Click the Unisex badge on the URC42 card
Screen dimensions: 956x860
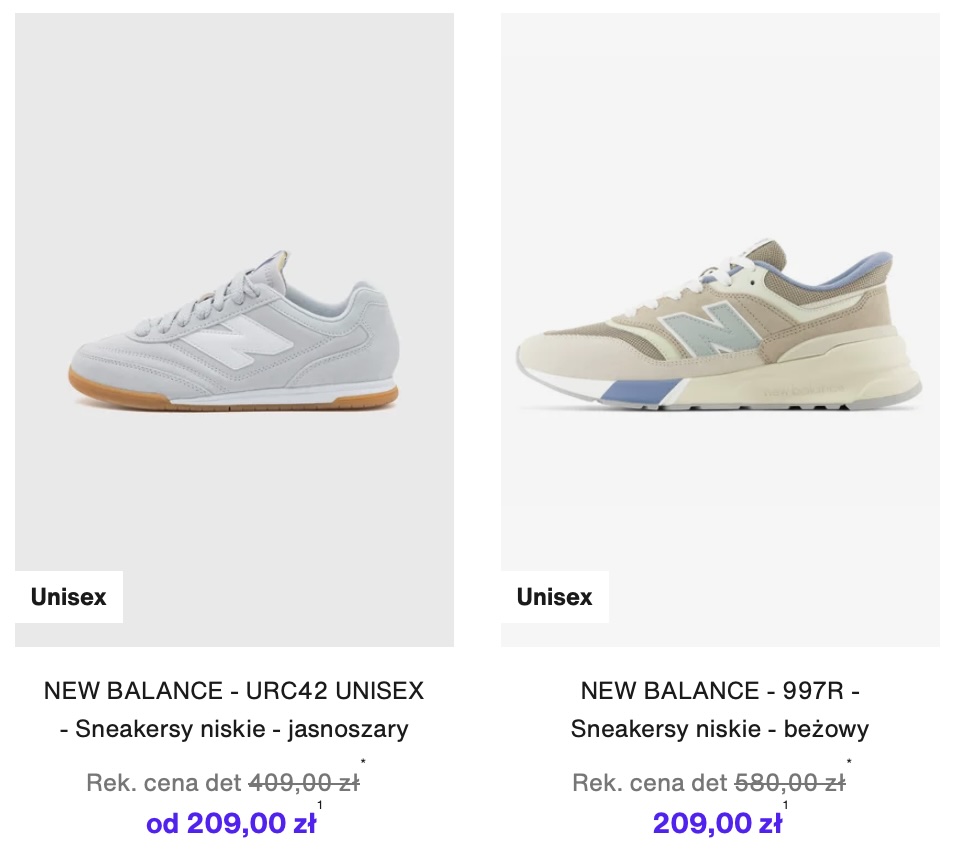[69, 597]
